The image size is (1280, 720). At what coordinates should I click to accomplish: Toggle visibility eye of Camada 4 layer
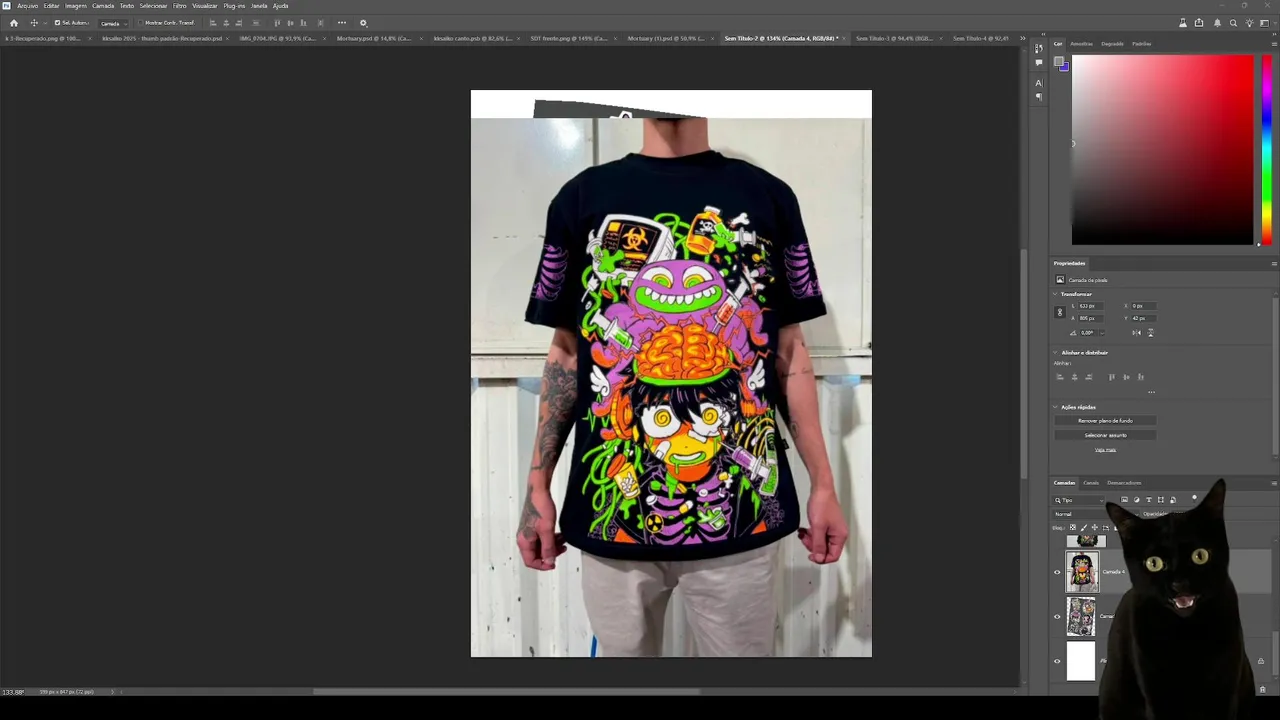click(1057, 572)
